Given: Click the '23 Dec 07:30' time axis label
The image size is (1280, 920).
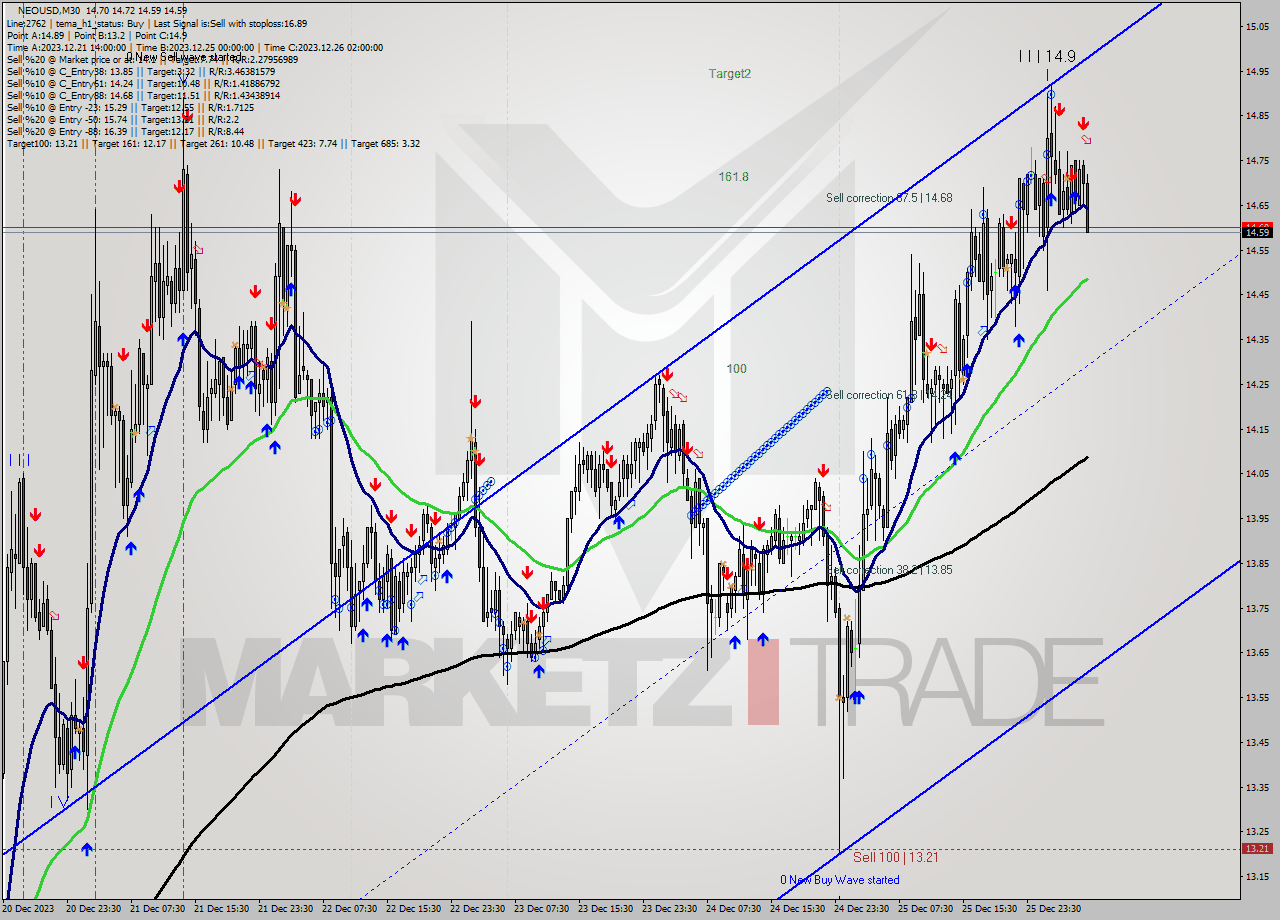Looking at the screenshot, I should click(x=542, y=909).
